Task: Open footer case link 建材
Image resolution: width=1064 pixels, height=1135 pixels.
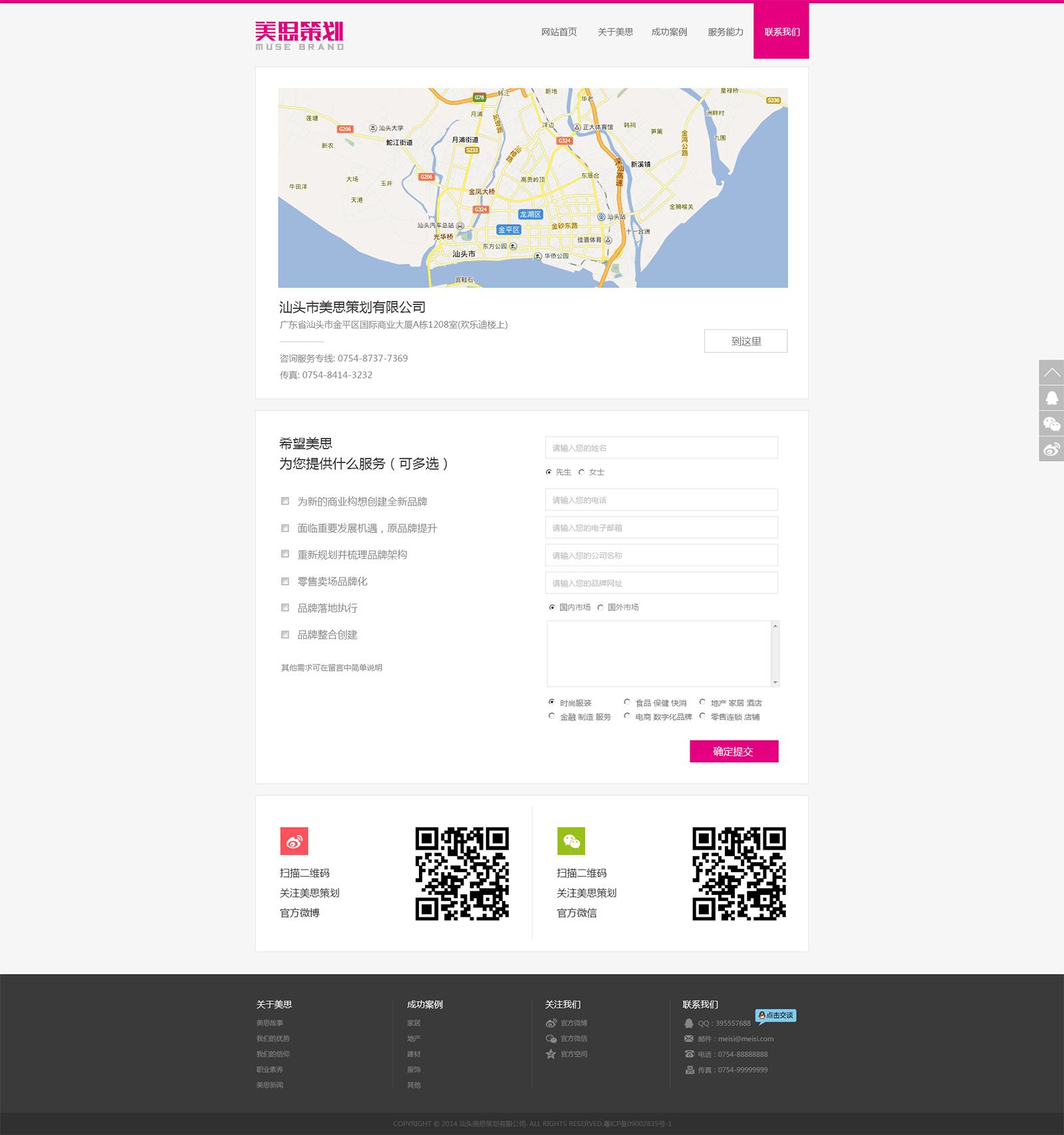Action: coord(414,1054)
